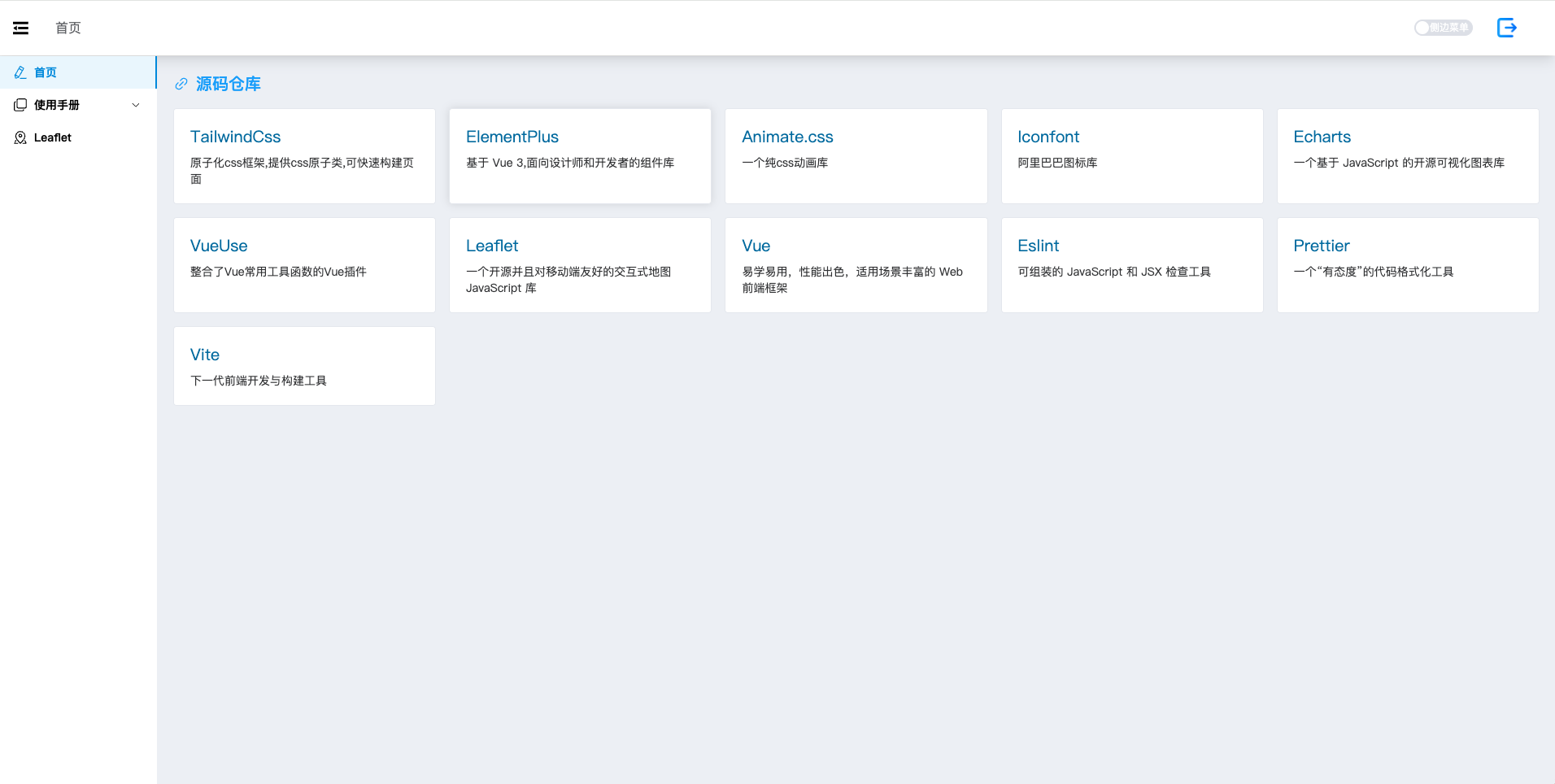Click the pencil icon of 首页 in sidebar

coord(20,72)
